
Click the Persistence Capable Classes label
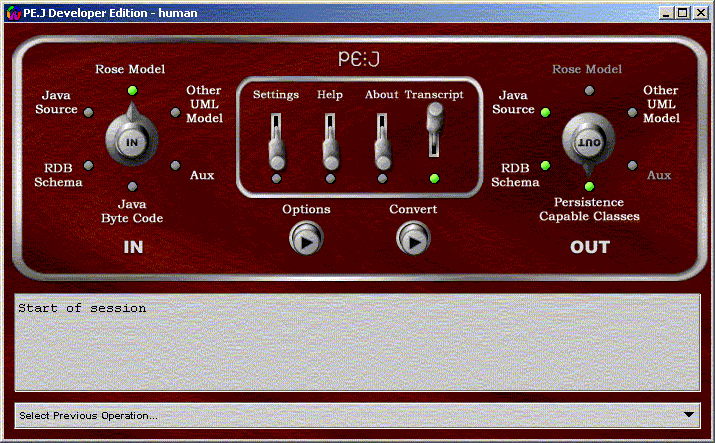(x=589, y=209)
